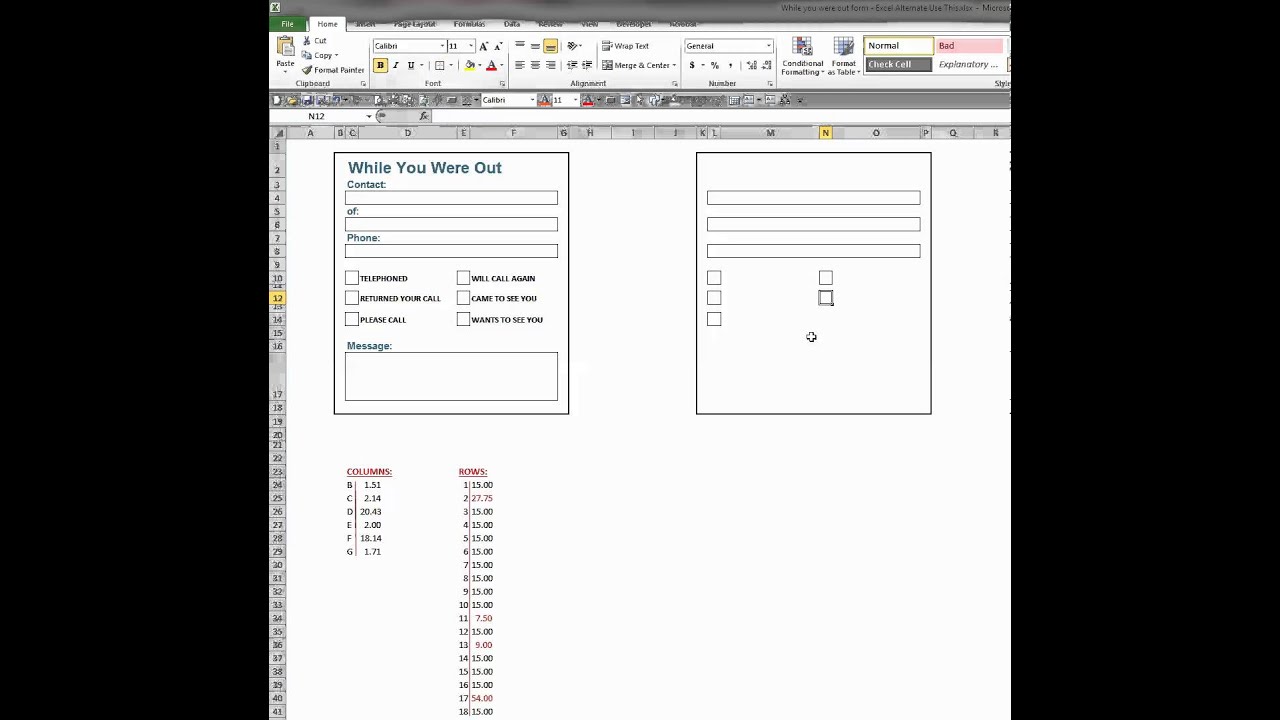Screen dimensions: 1280x720
Task: Expand the Name Box dropdown arrow
Action: [369, 116]
